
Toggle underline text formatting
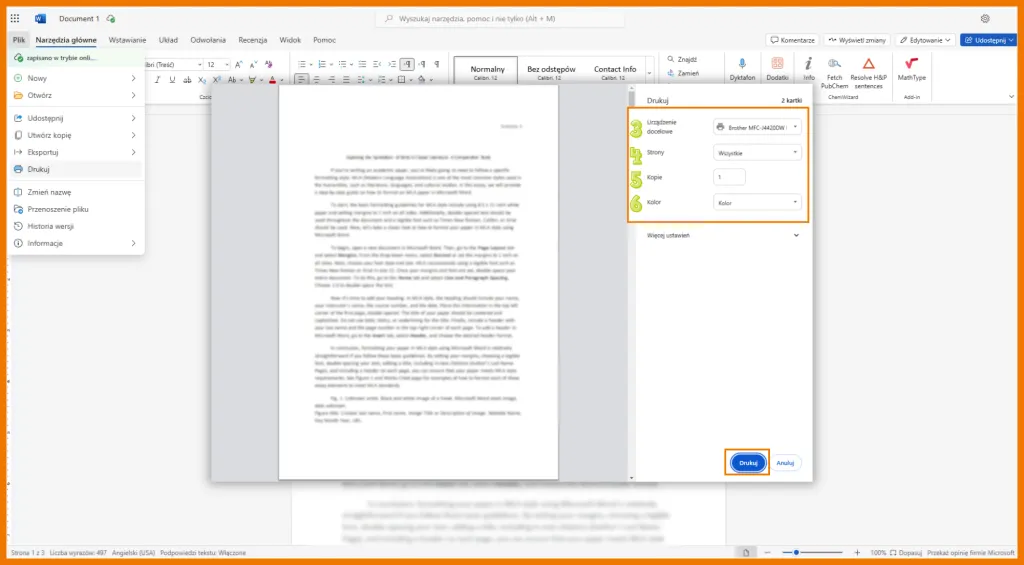coord(172,79)
